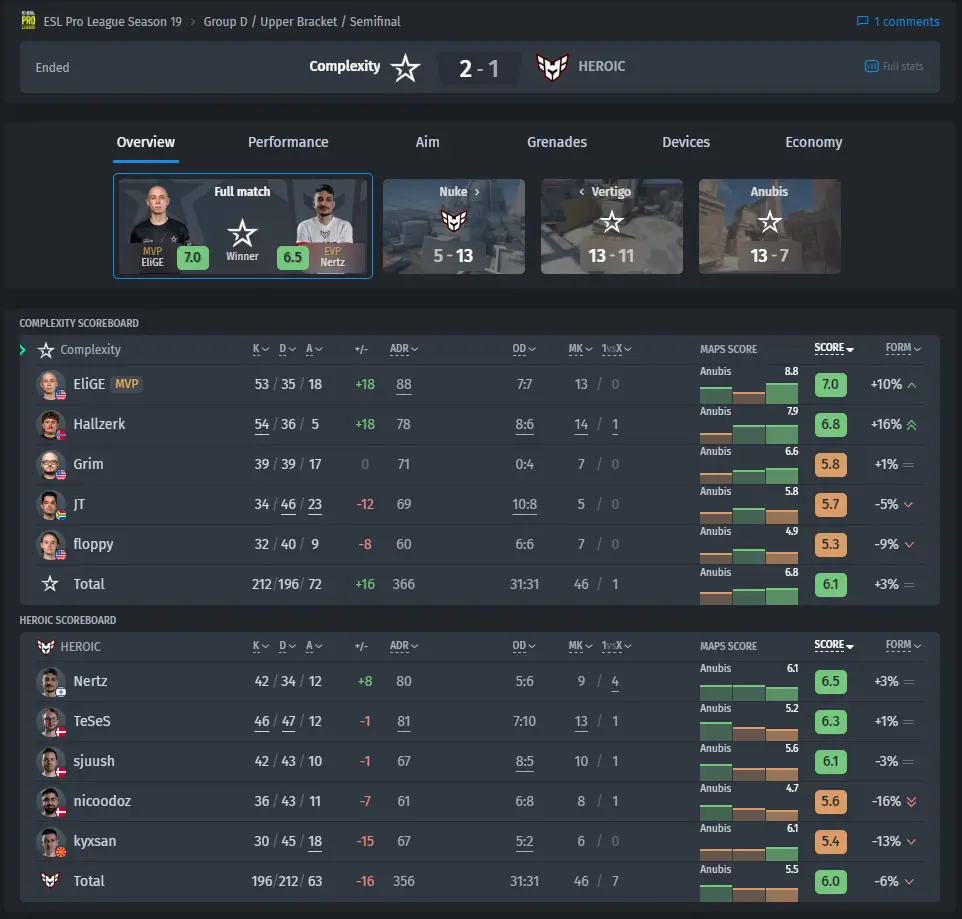The height and width of the screenshot is (919, 962).
Task: Click Nertz's player avatar
Action: [50, 682]
